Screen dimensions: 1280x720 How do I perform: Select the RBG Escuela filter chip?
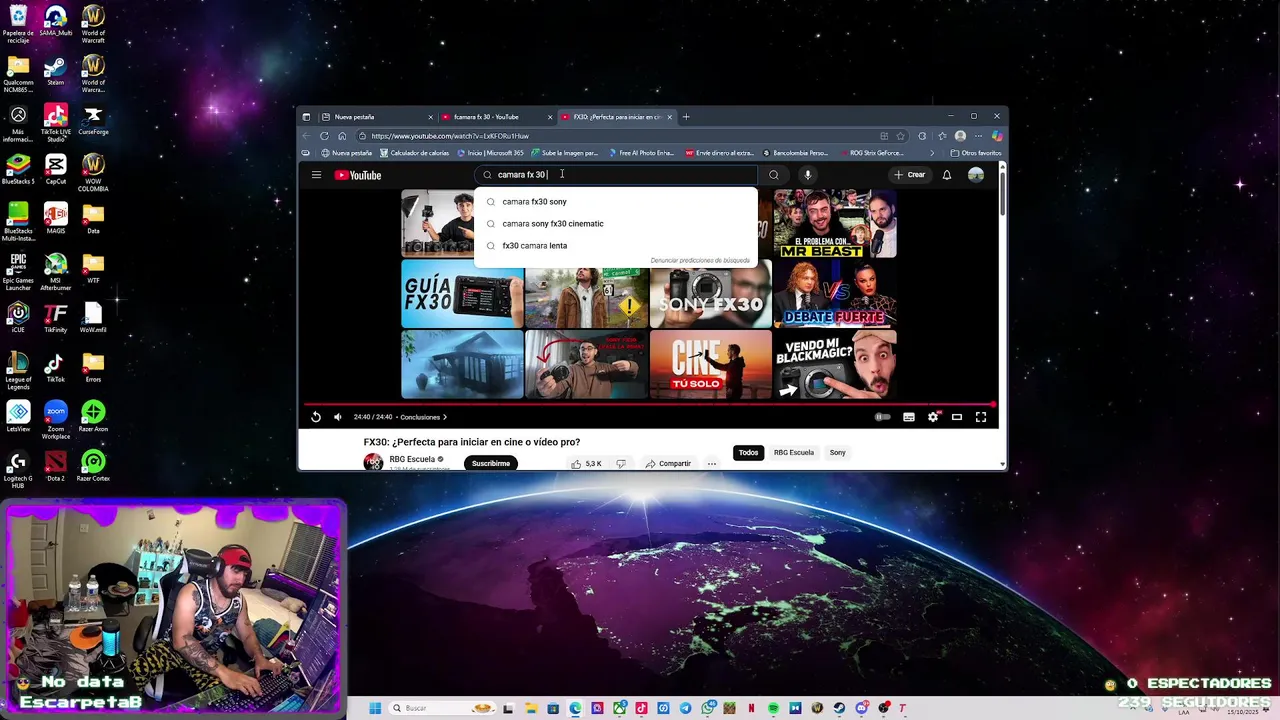tap(794, 453)
